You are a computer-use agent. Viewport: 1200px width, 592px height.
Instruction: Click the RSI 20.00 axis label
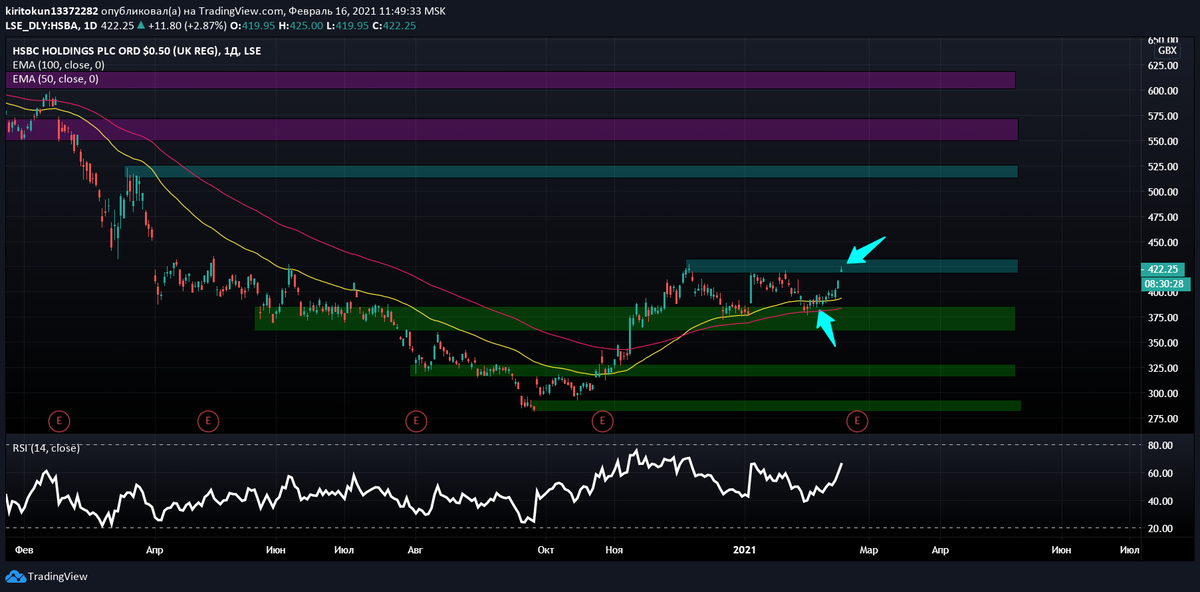click(1159, 529)
